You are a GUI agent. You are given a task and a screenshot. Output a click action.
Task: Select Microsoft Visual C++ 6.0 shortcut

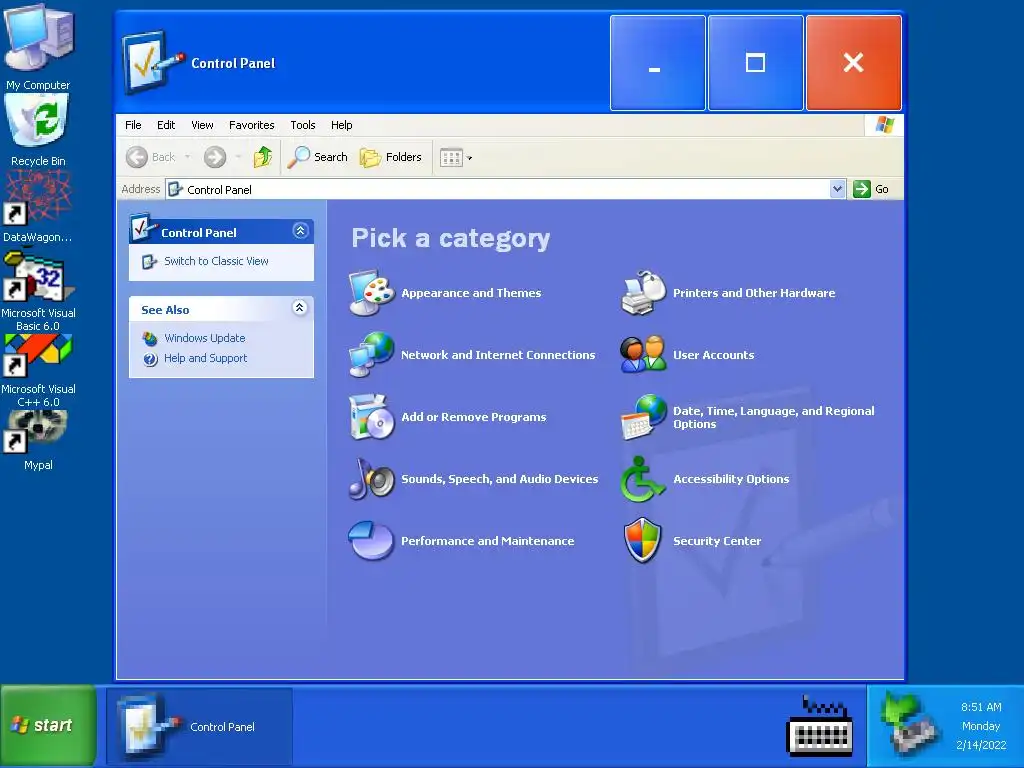click(x=38, y=371)
